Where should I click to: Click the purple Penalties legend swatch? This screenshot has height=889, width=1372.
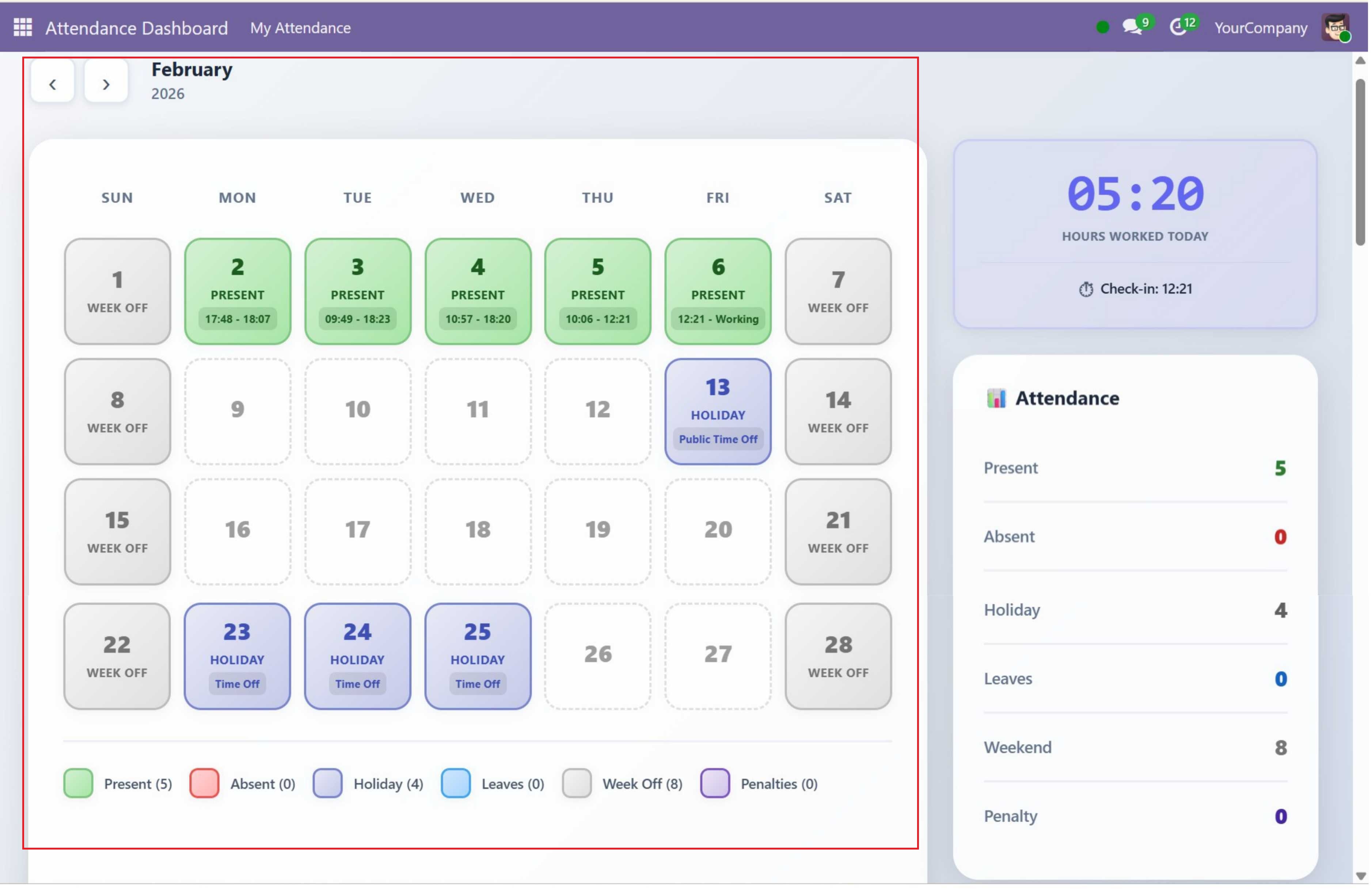coord(715,783)
